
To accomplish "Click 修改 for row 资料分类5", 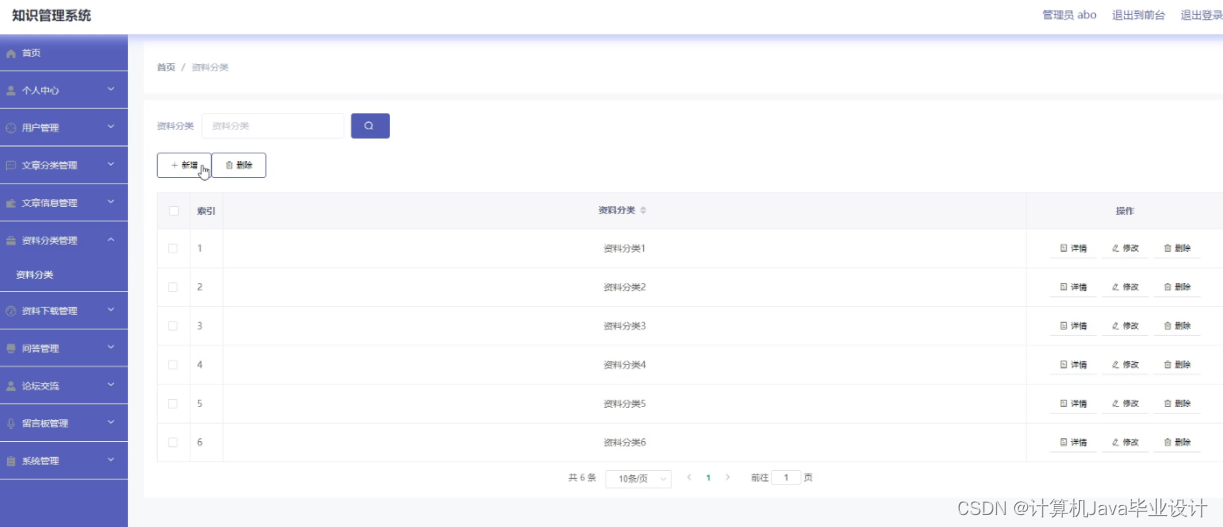I will pyautogui.click(x=1125, y=404).
